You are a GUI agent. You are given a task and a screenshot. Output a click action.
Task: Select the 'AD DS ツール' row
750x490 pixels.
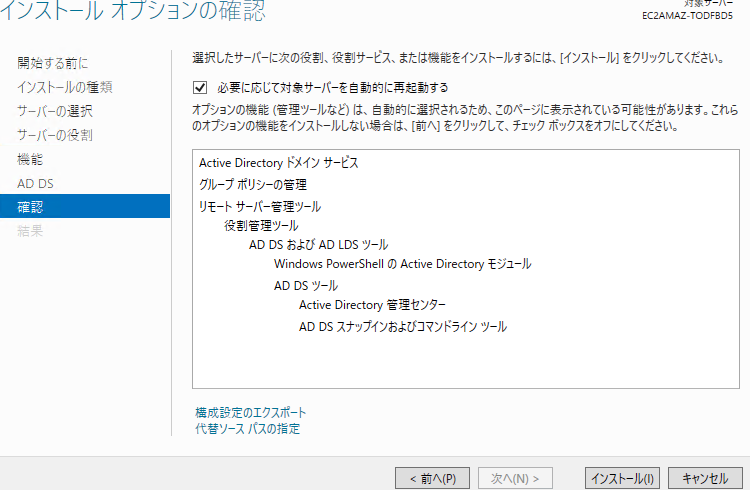point(306,286)
